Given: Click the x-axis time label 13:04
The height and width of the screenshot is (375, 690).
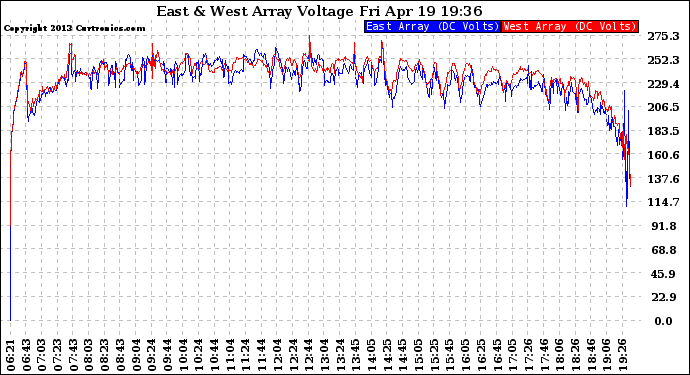Looking at the screenshot, I should click(x=324, y=355).
